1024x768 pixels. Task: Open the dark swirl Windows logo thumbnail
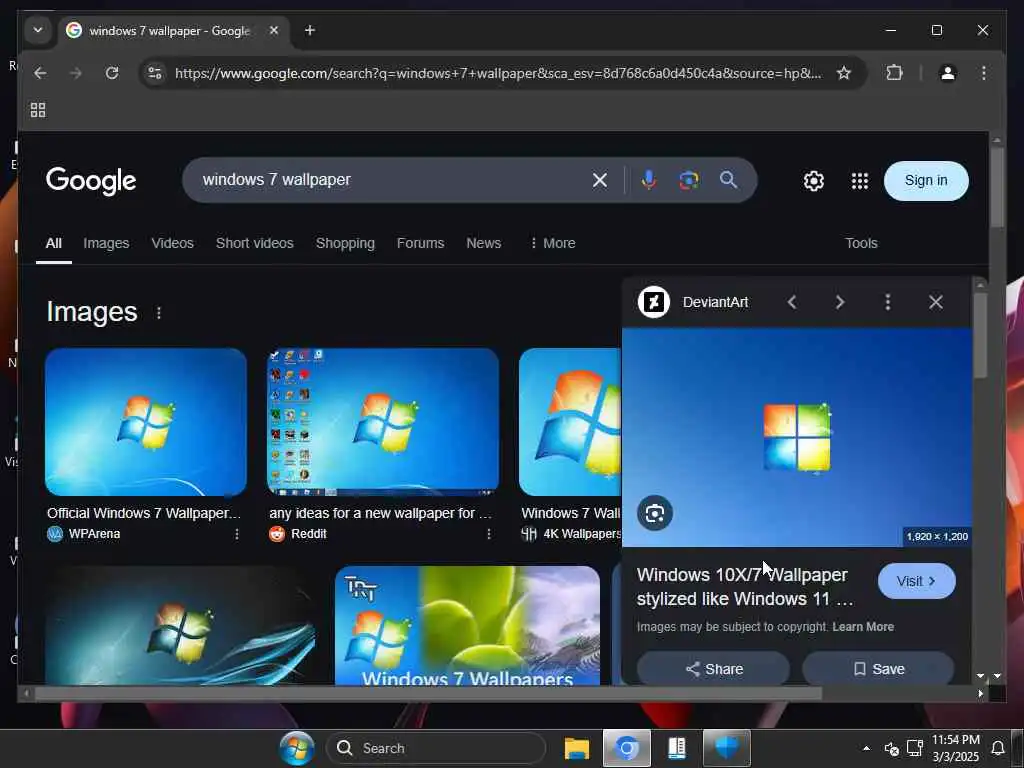182,625
